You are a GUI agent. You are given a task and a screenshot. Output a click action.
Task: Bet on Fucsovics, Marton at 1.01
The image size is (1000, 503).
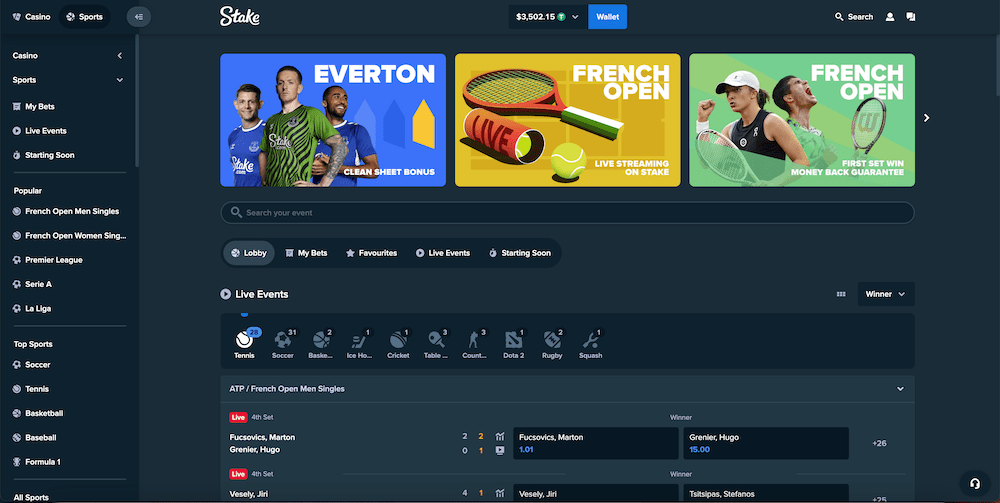point(596,443)
